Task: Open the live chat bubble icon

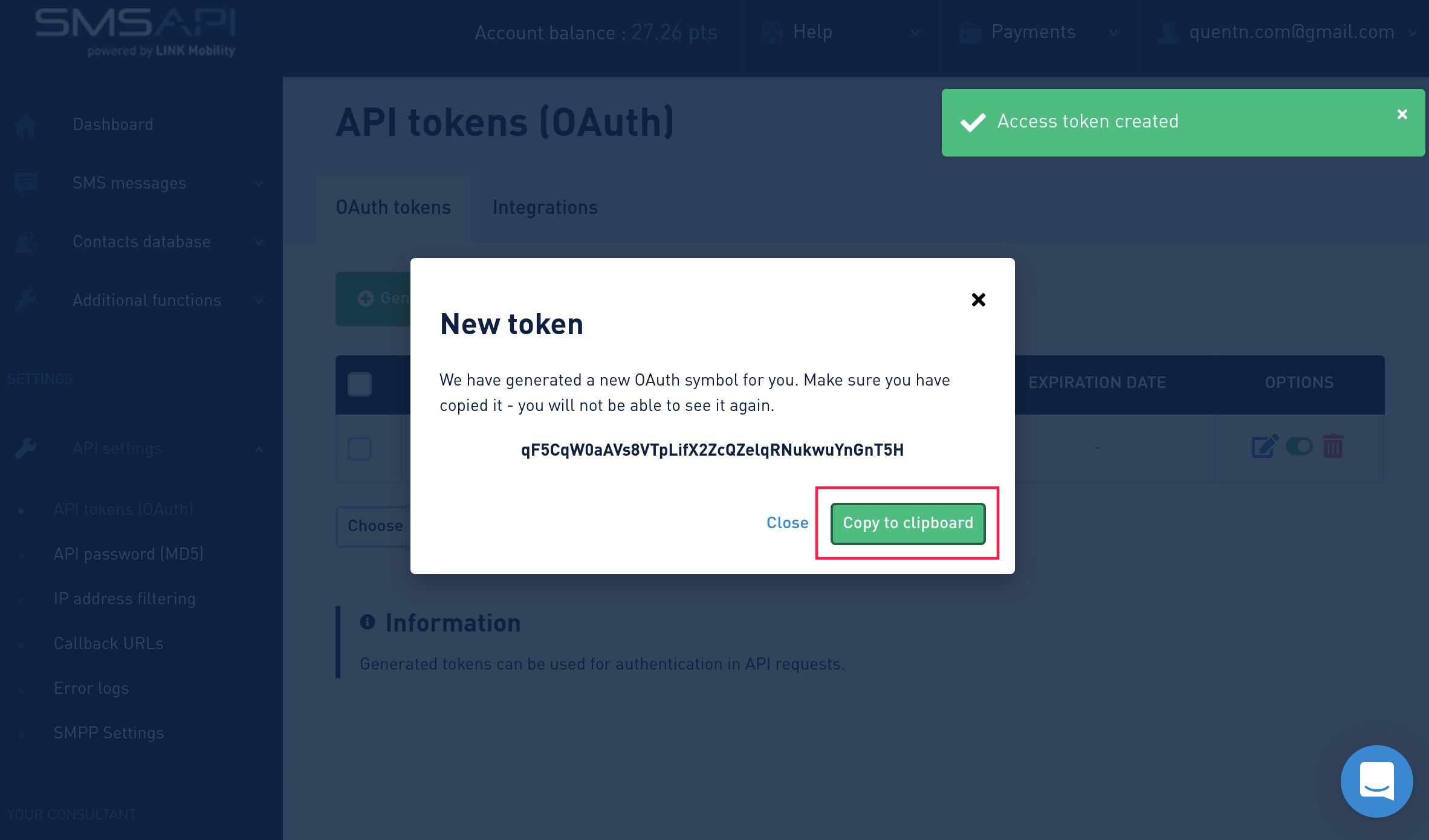Action: pos(1376,781)
